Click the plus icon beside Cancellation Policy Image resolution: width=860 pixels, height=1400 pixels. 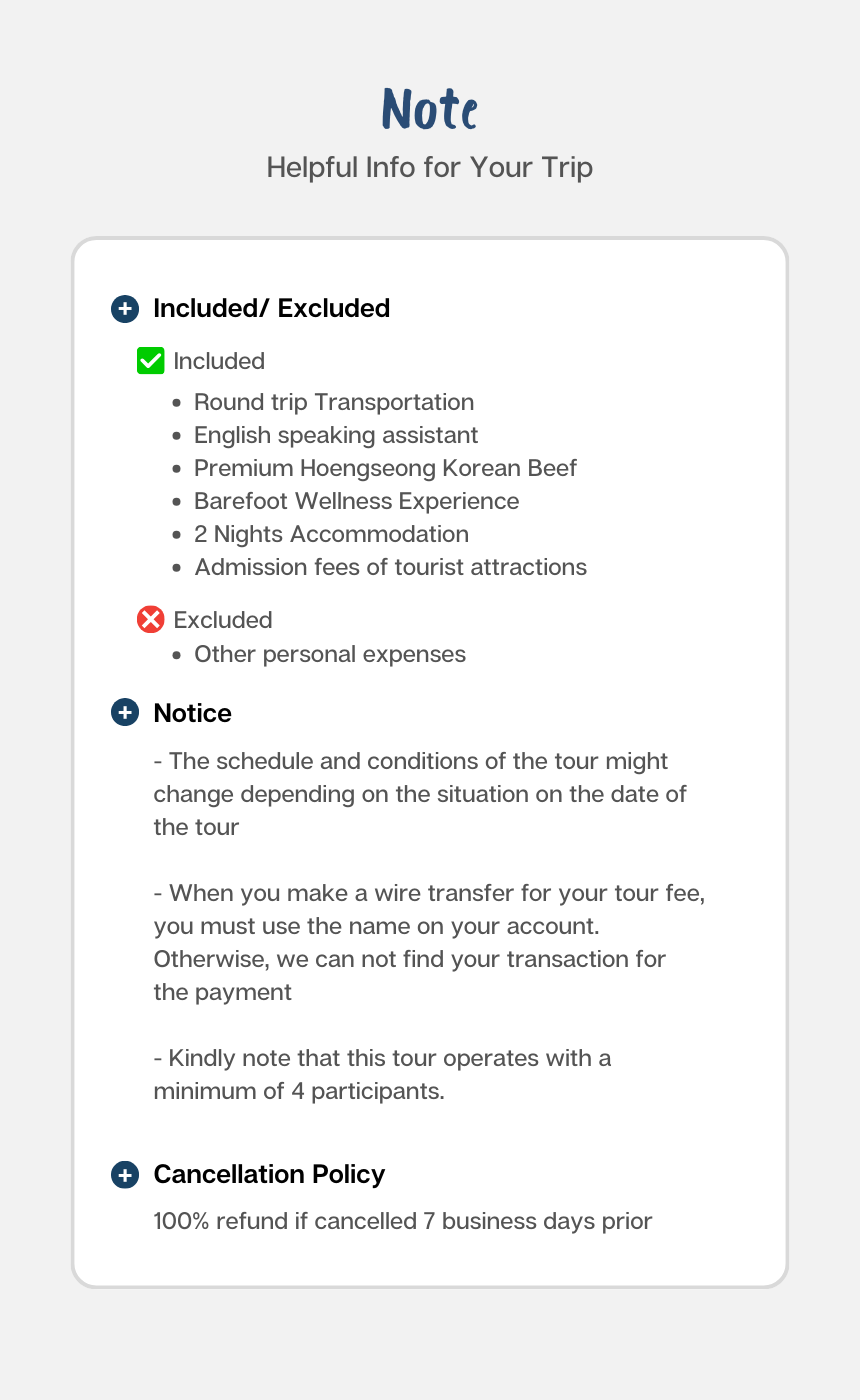coord(125,1174)
